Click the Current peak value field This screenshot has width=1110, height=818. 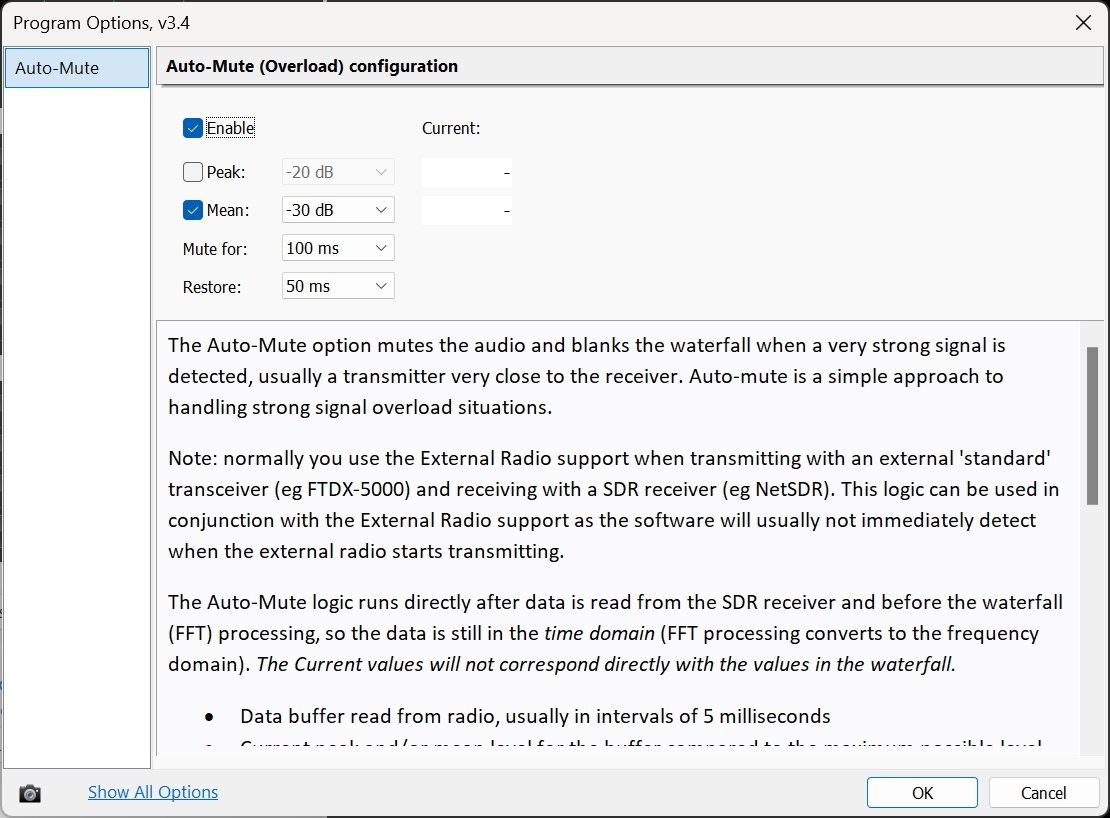click(x=466, y=172)
